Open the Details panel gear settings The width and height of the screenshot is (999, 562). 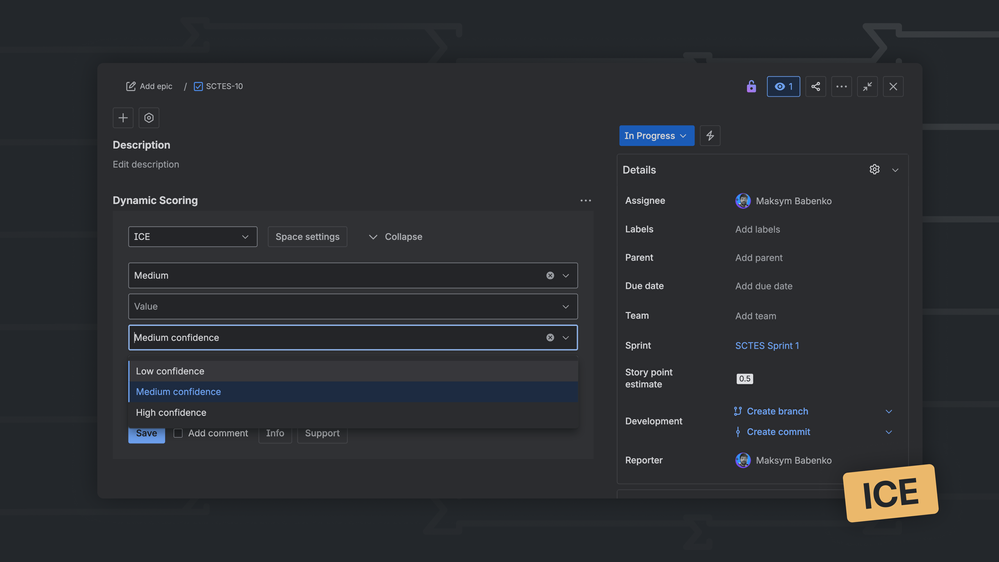pos(874,170)
